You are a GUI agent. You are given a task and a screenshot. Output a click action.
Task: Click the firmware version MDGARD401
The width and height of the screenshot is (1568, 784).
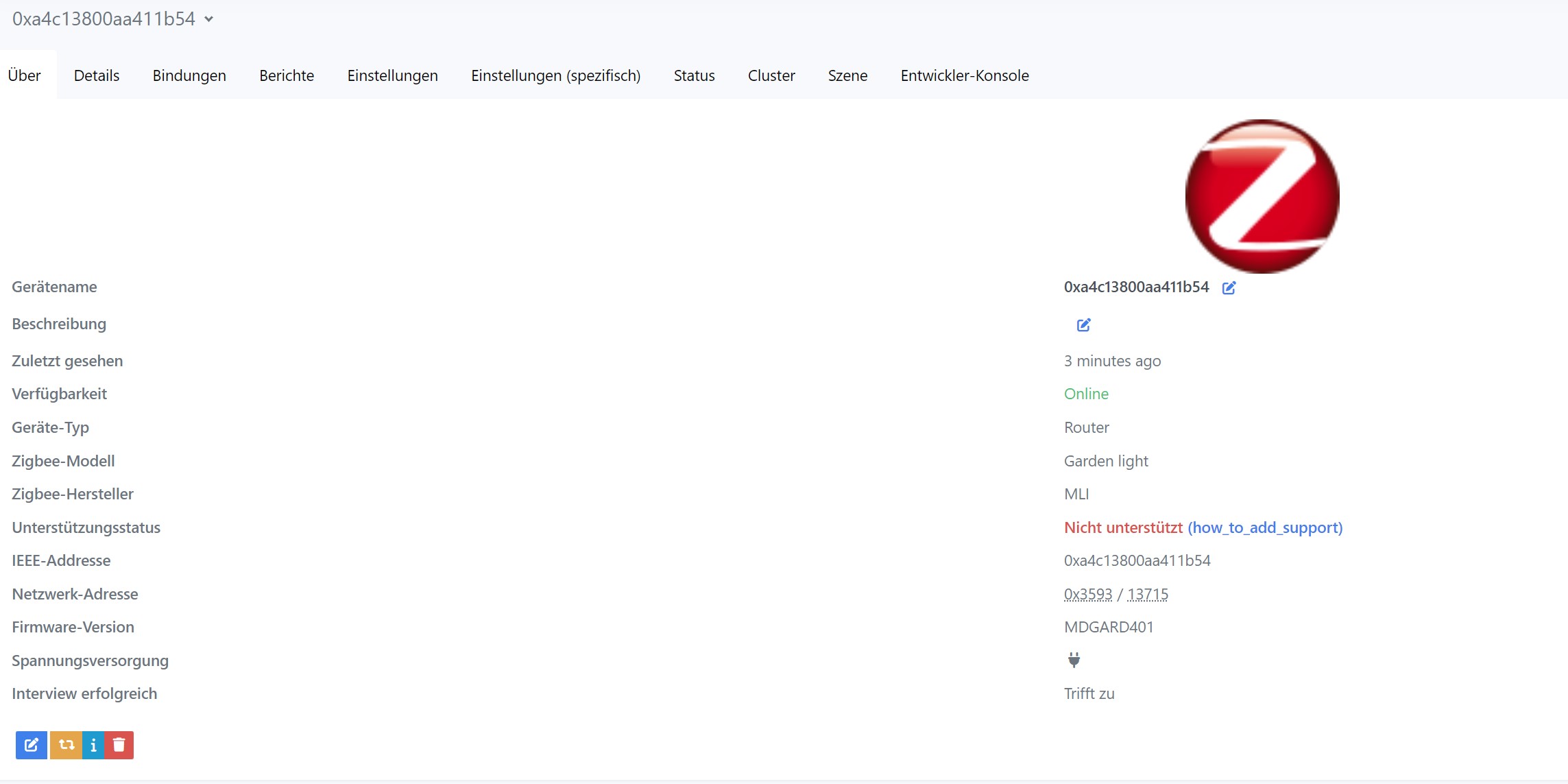(1109, 627)
